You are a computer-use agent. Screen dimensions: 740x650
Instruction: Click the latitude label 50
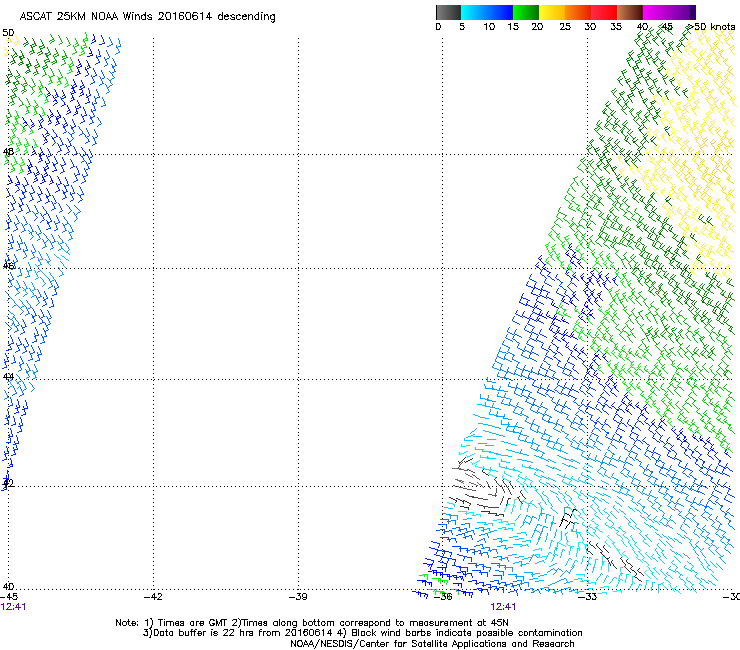click(x=8, y=33)
